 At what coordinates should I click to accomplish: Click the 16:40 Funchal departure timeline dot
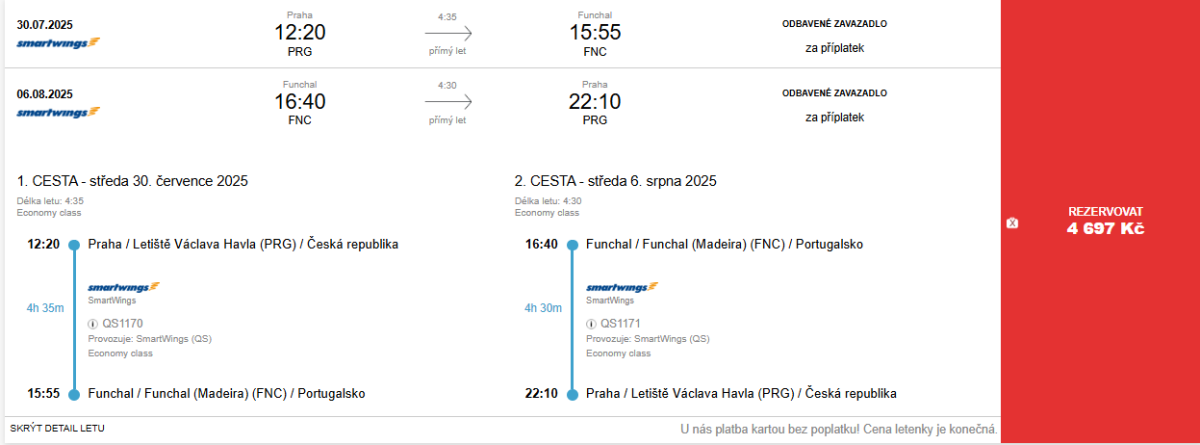[572, 245]
